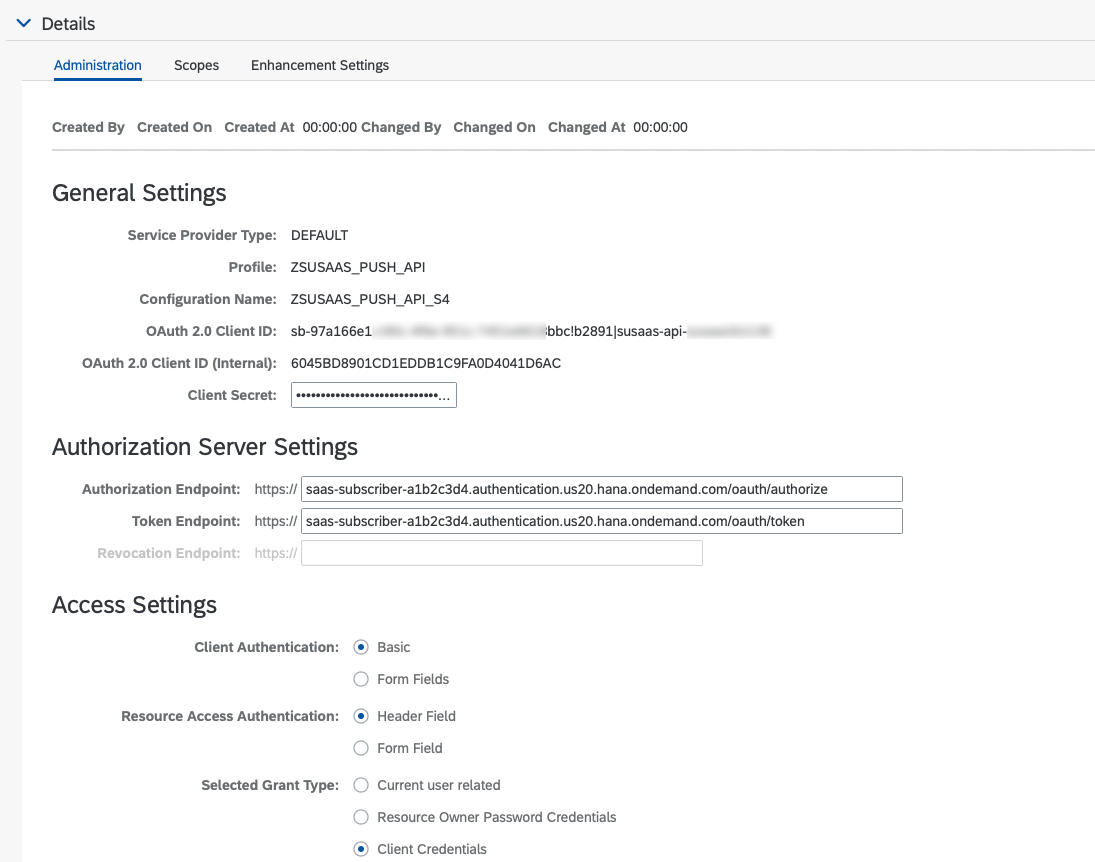Click the Client Secret password field

pos(374,395)
